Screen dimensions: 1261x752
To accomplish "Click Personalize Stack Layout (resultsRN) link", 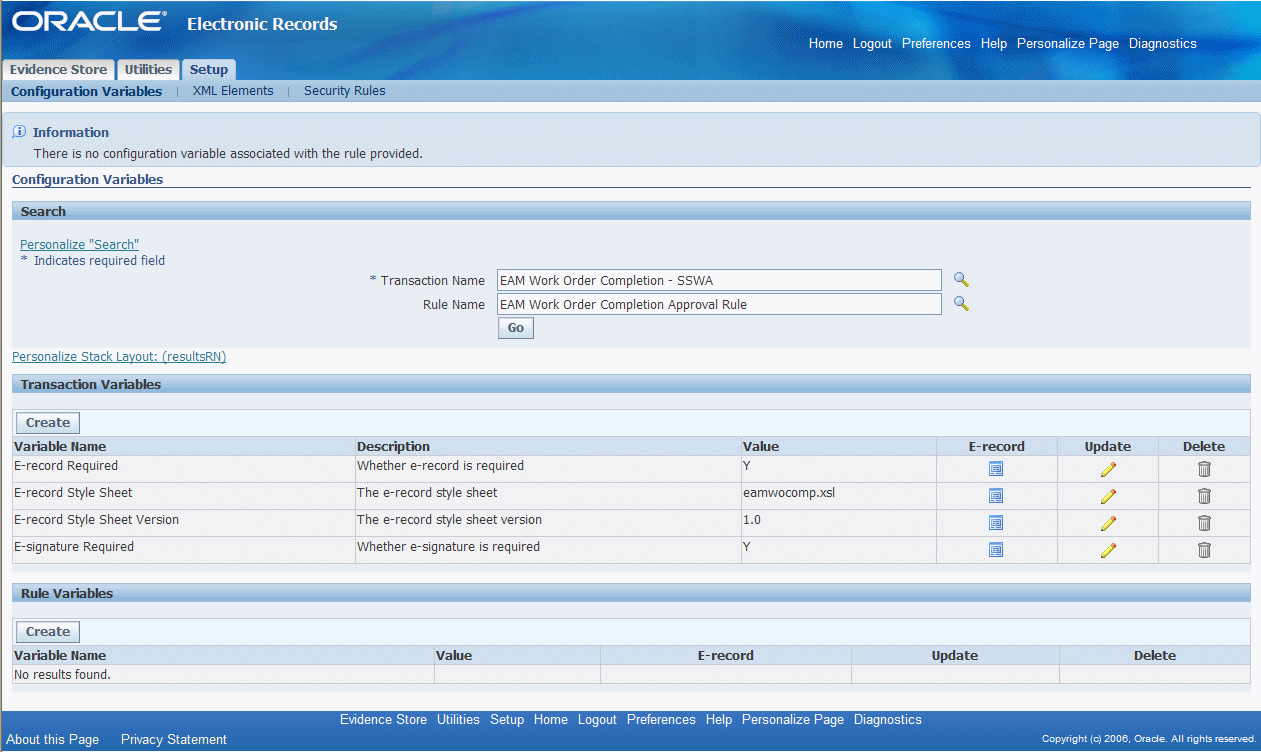I will point(119,357).
